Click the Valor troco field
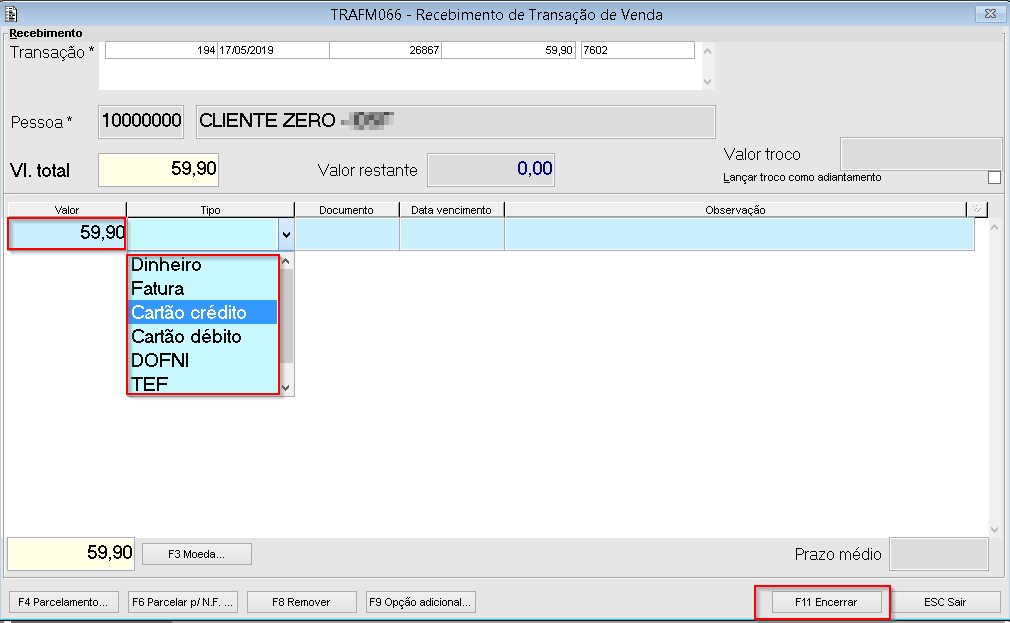Viewport: 1010px width, 623px height. [921, 155]
